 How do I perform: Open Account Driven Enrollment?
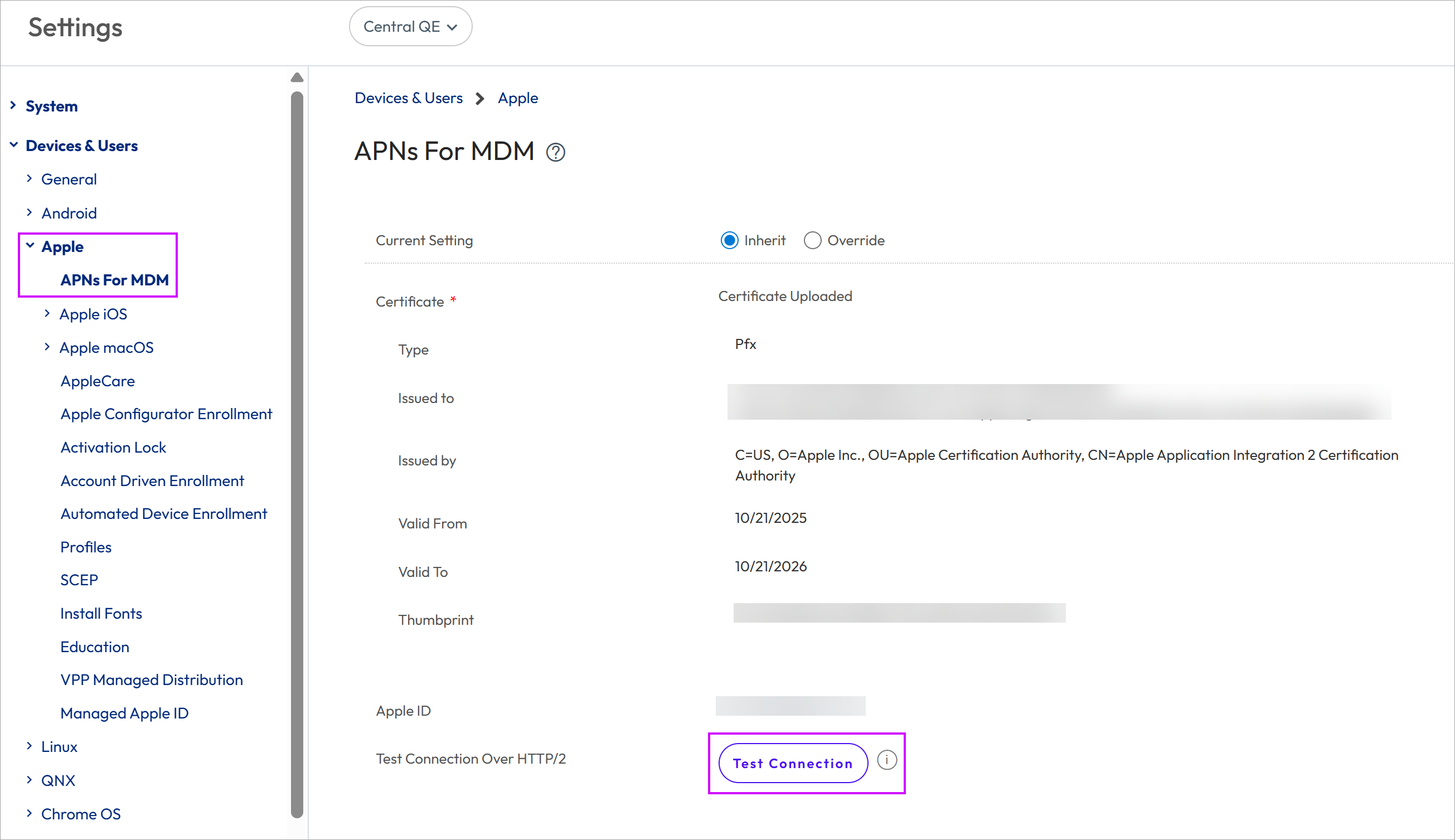(152, 480)
